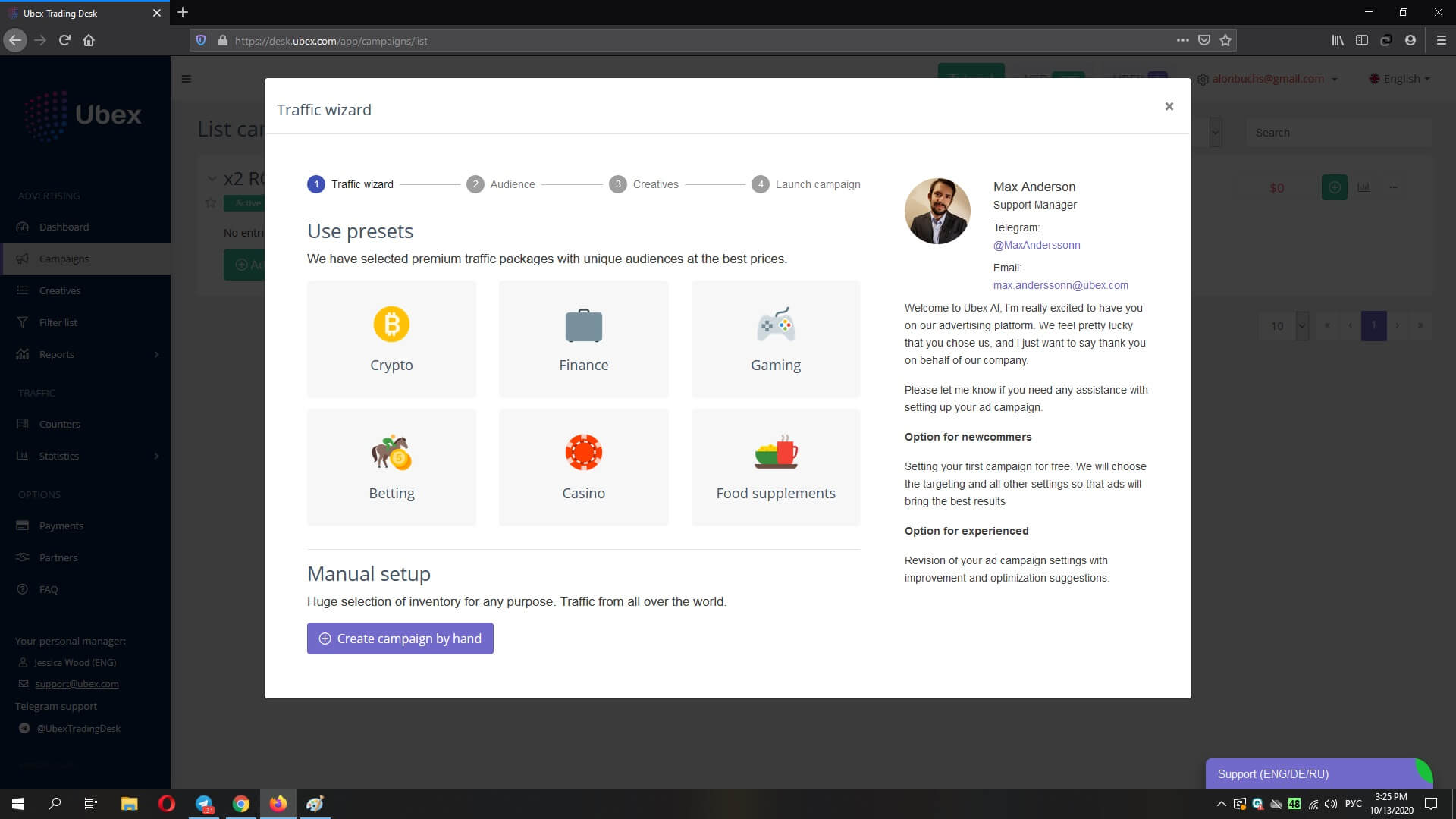Star the campaign row
The height and width of the screenshot is (819, 1456).
coord(211,203)
